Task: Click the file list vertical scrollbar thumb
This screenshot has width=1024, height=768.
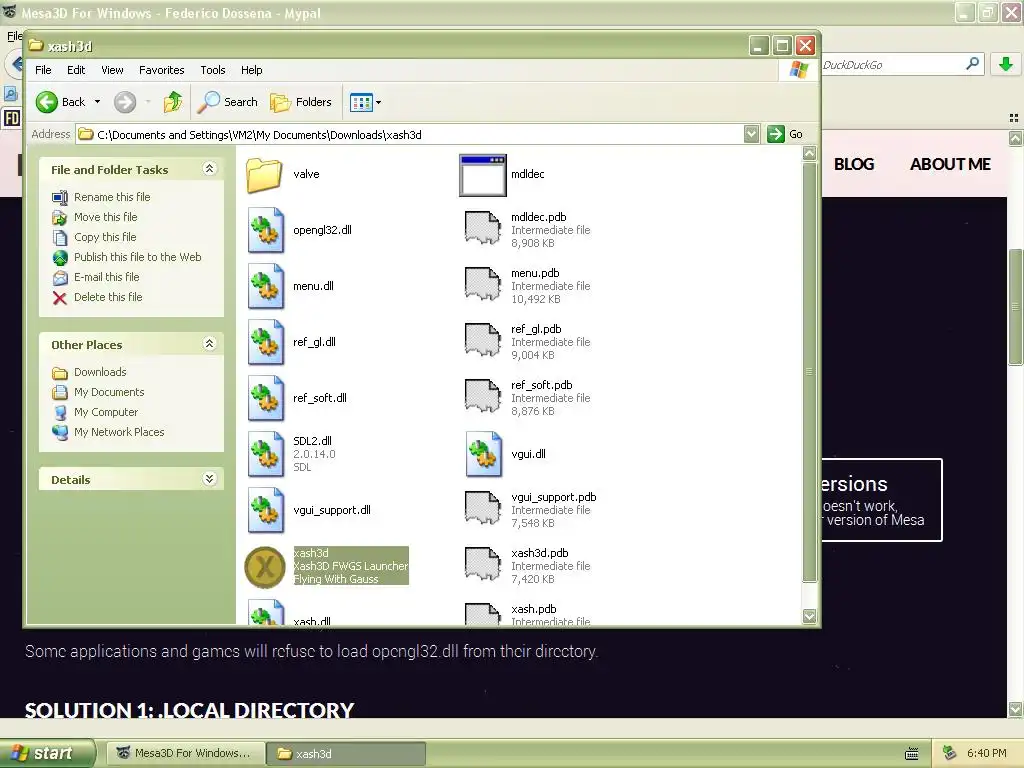Action: (x=810, y=372)
